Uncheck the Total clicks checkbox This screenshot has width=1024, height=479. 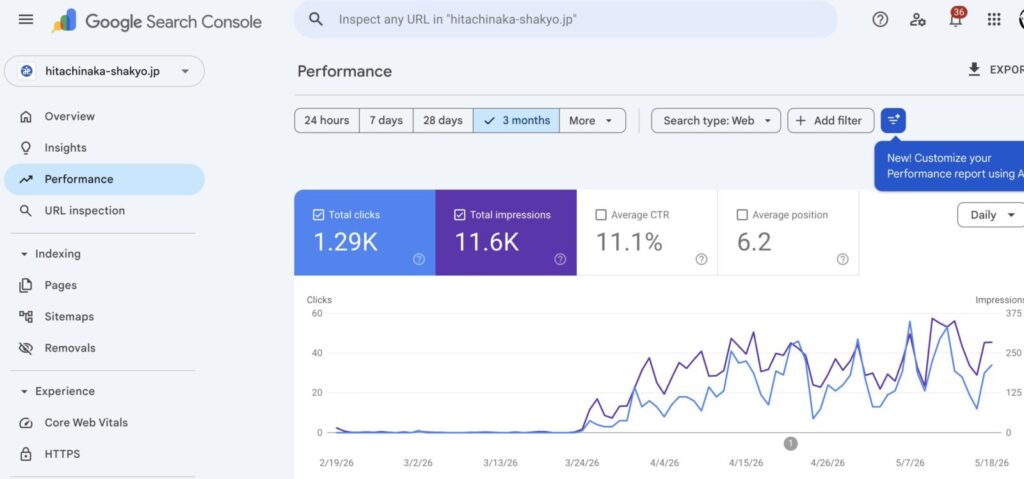pyautogui.click(x=318, y=214)
